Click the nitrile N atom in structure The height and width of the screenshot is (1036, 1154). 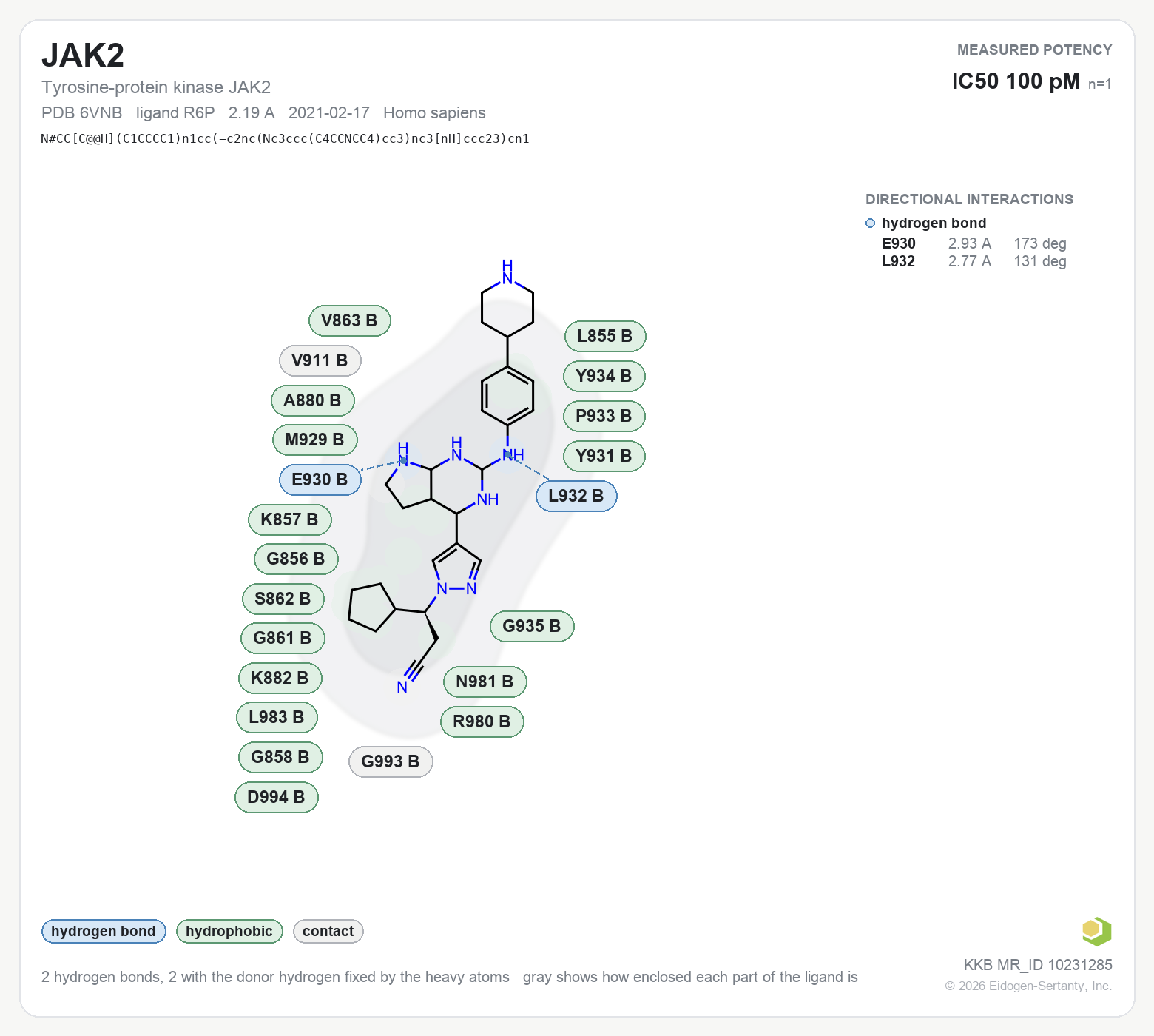pyautogui.click(x=402, y=687)
